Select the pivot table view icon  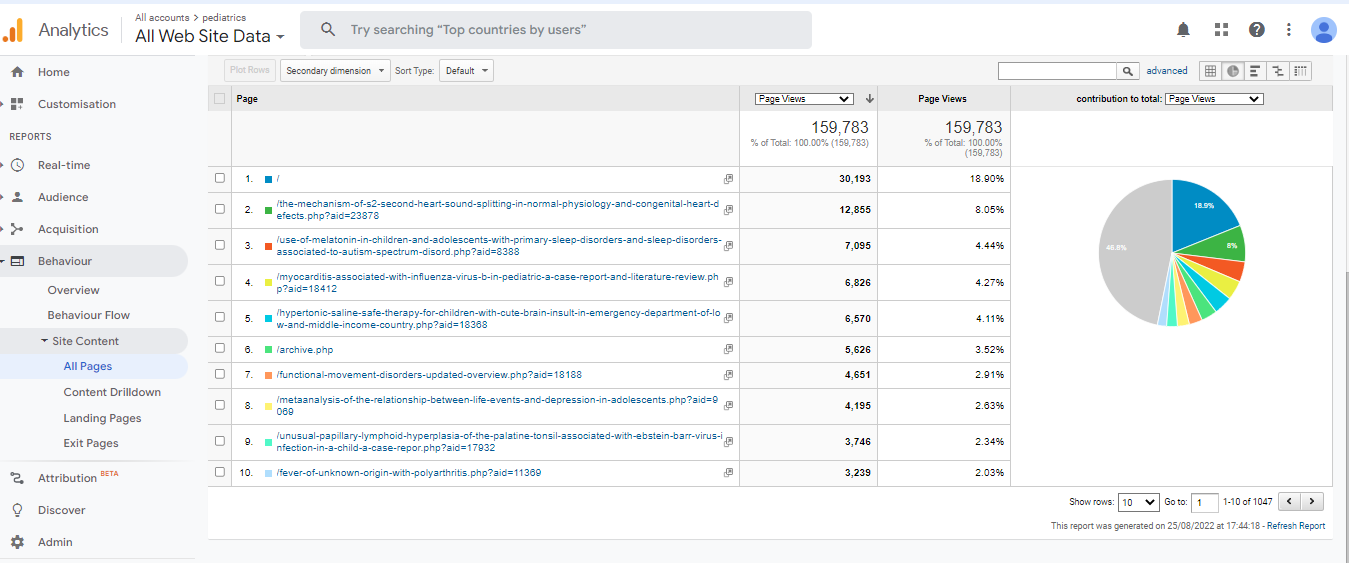coord(1300,71)
